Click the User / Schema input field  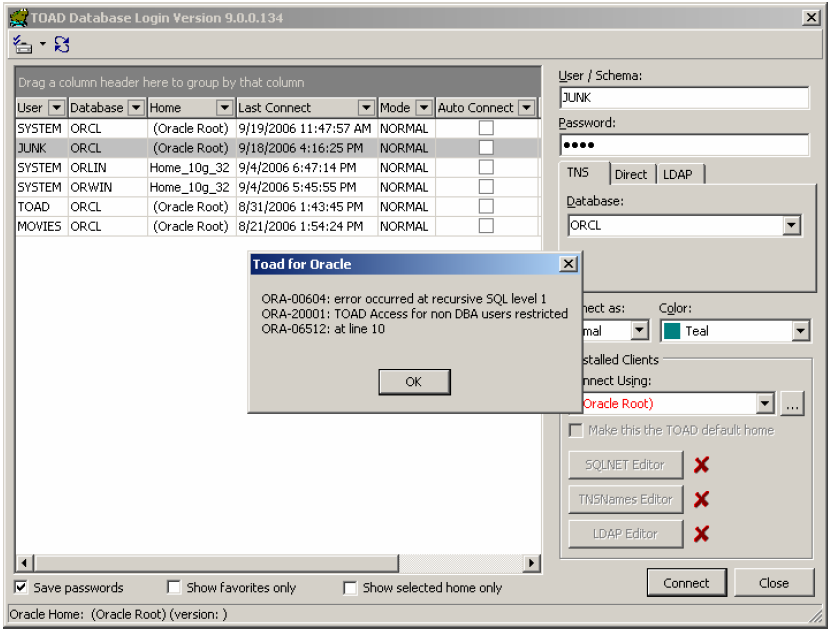(x=684, y=98)
